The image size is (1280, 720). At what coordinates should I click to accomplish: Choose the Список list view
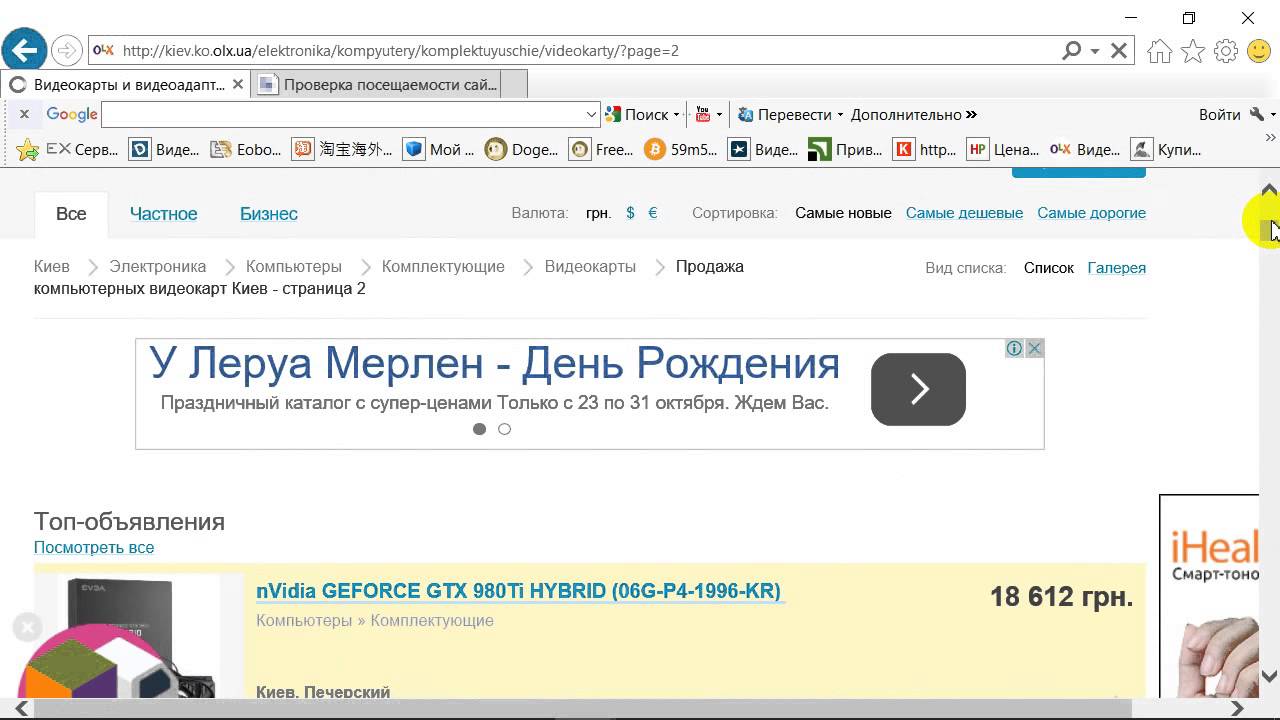click(x=1048, y=268)
